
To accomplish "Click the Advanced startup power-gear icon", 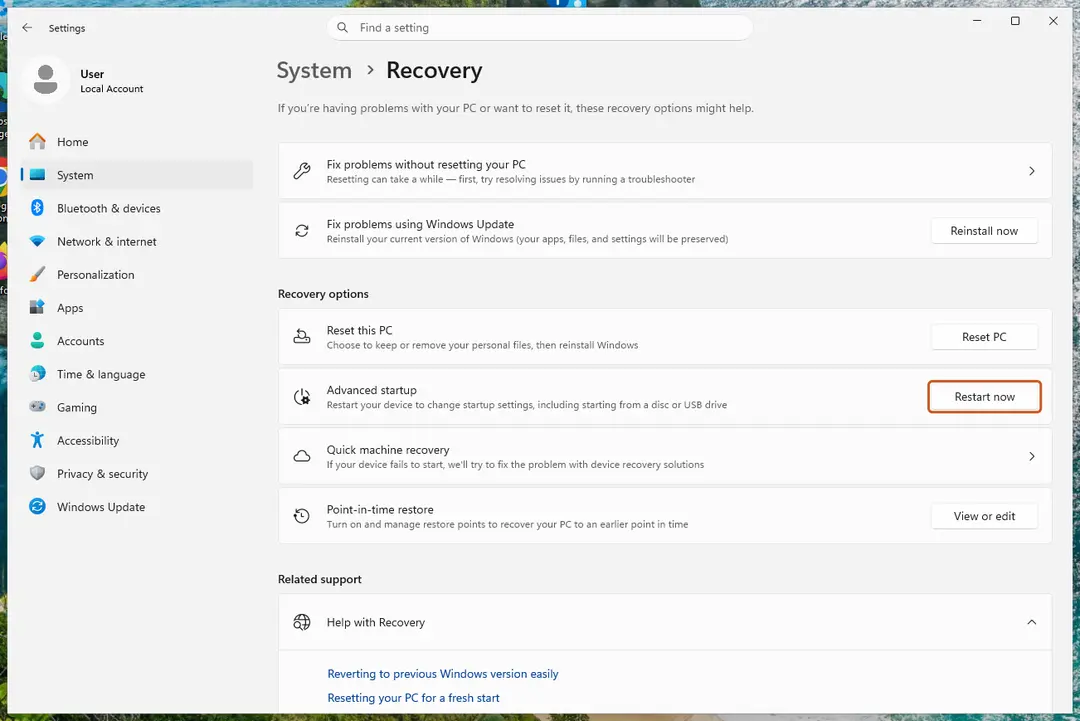I will click(x=302, y=397).
